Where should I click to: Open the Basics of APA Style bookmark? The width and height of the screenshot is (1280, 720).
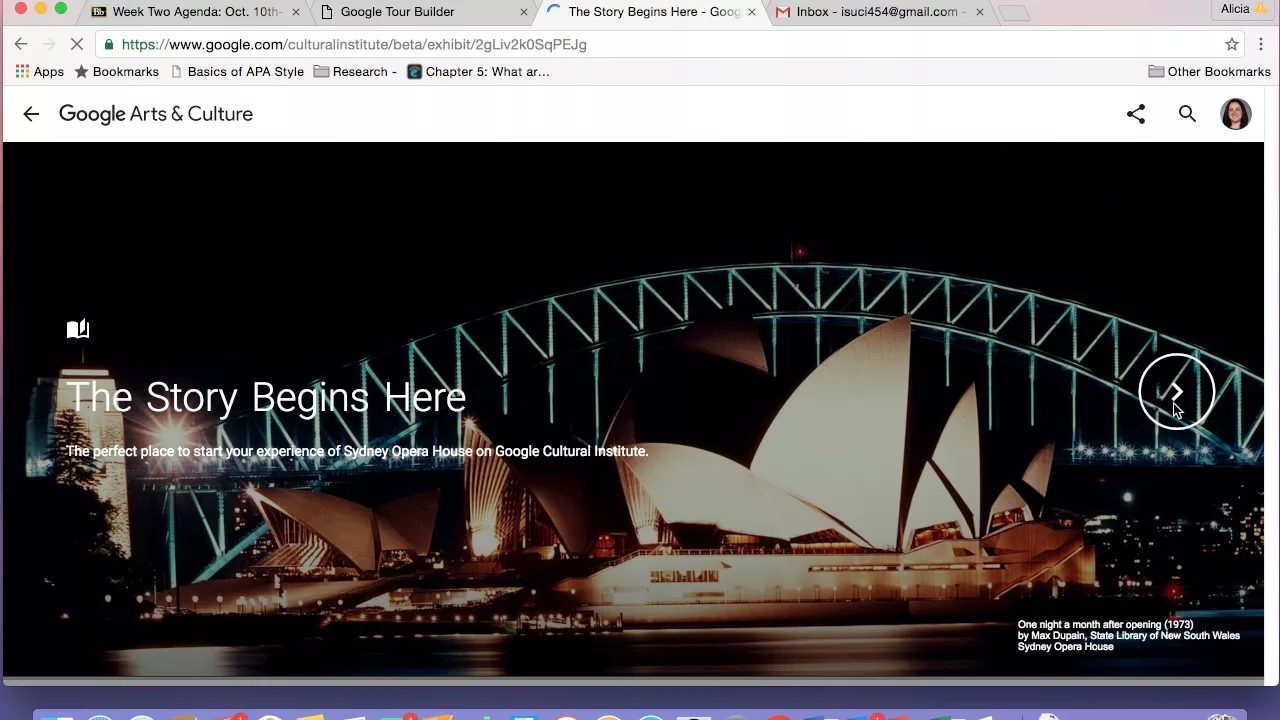click(237, 72)
